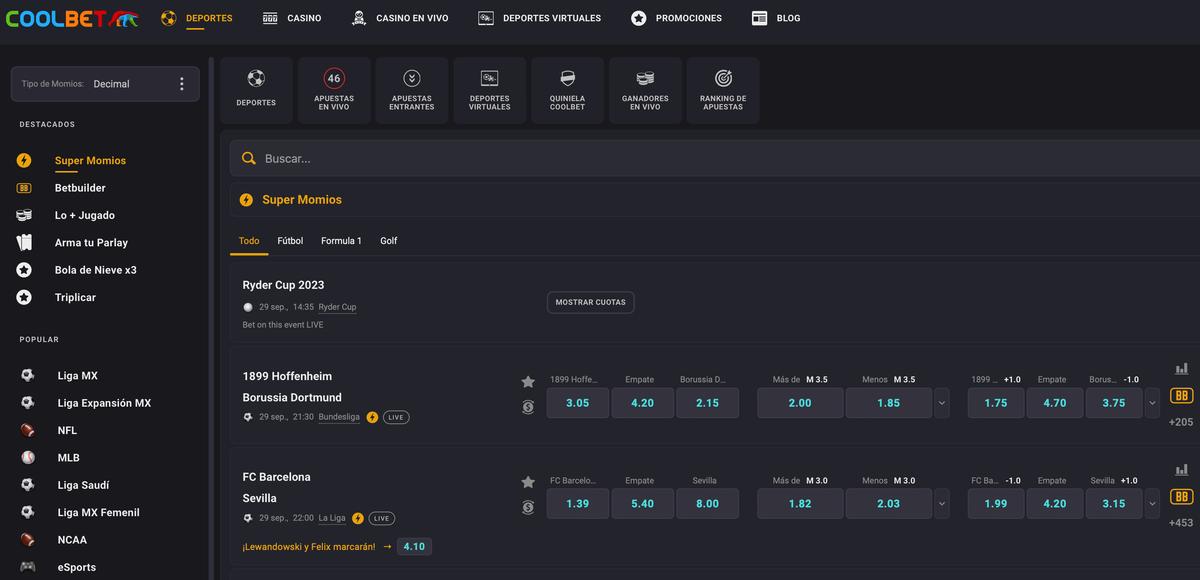The height and width of the screenshot is (580, 1200).
Task: Open Deportes Virtuales in top navigation
Action: [x=540, y=18]
